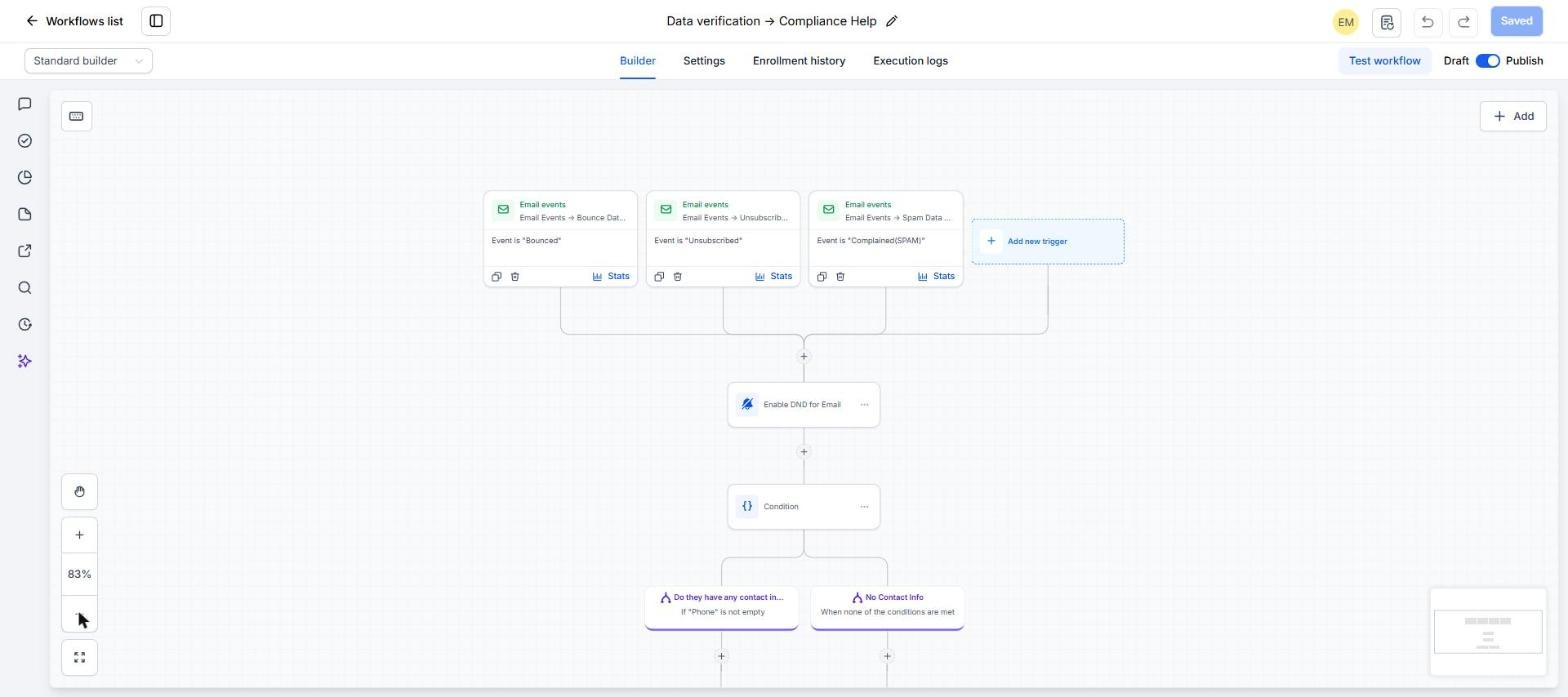Delete the Bounced email trigger
The image size is (1568, 697).
[515, 277]
